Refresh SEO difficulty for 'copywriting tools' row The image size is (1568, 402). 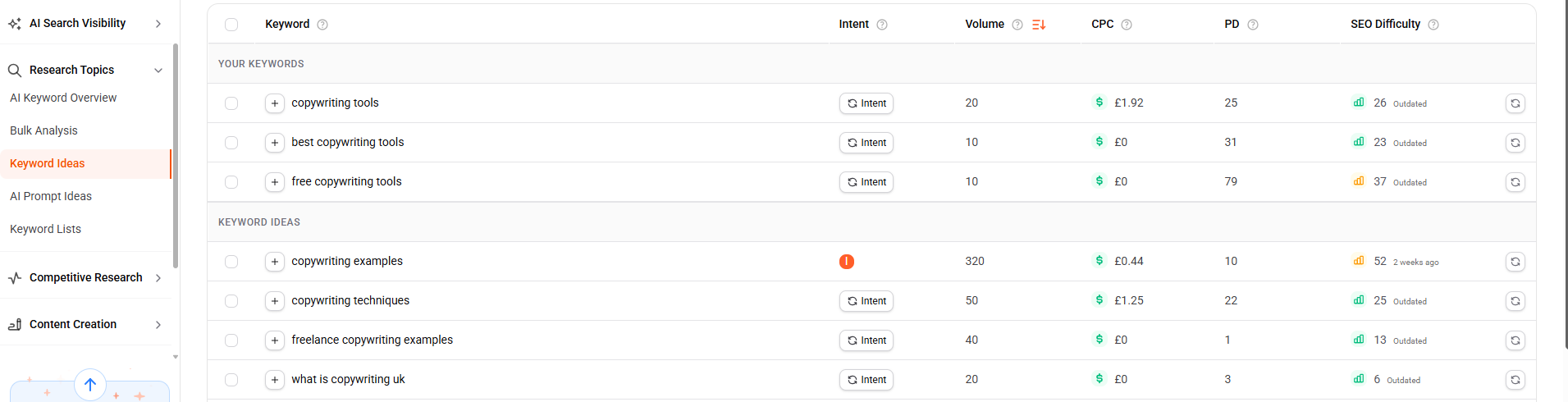[1515, 103]
